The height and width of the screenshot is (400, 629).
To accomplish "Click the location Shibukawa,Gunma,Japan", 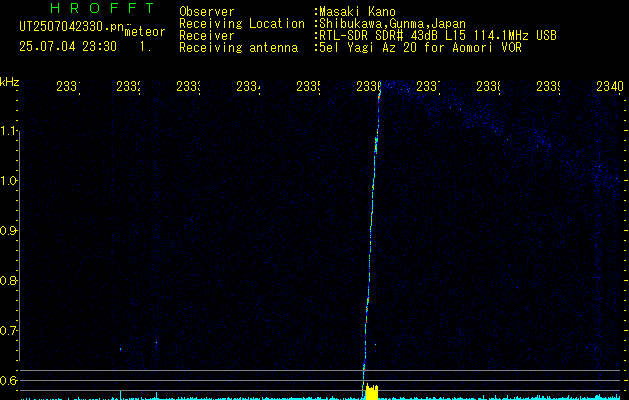I will tap(391, 24).
